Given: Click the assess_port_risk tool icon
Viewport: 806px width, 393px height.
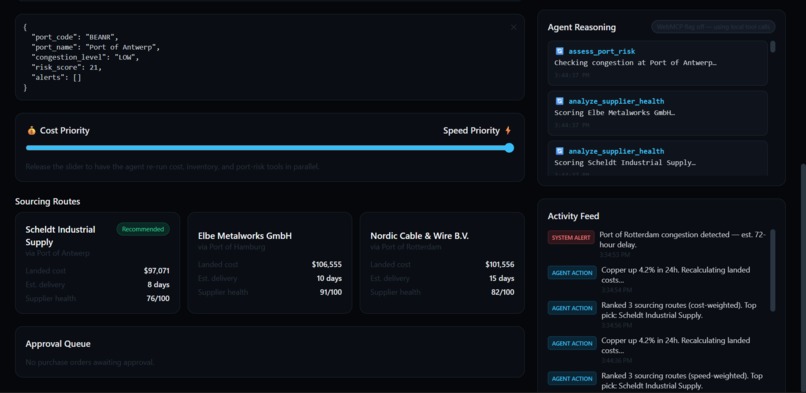Looking at the screenshot, I should (559, 51).
